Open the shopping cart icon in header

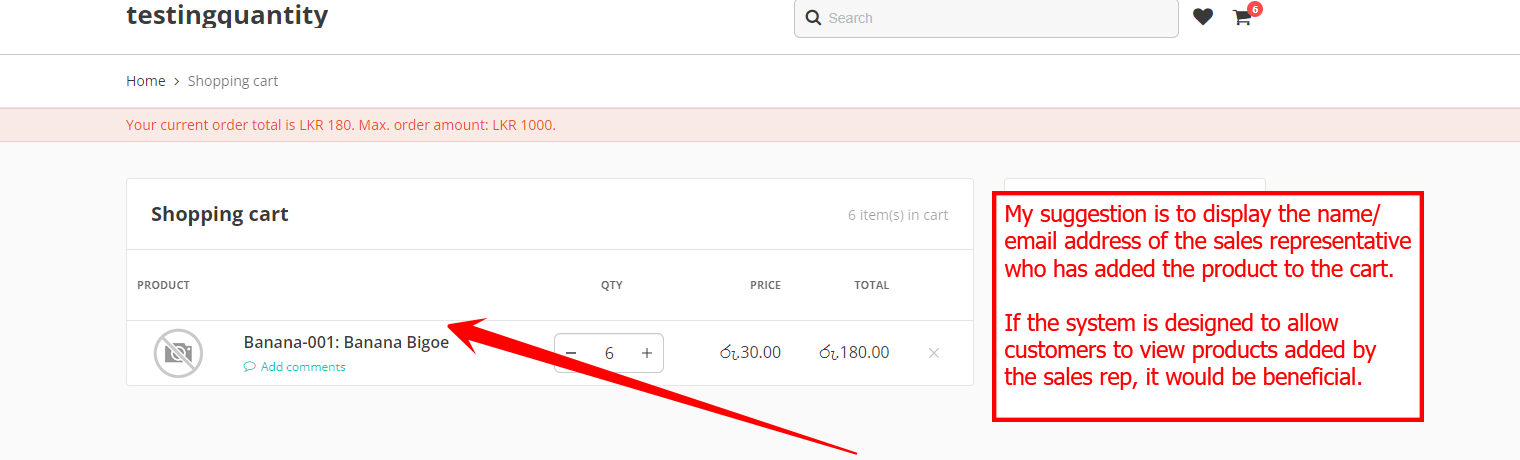(1241, 18)
